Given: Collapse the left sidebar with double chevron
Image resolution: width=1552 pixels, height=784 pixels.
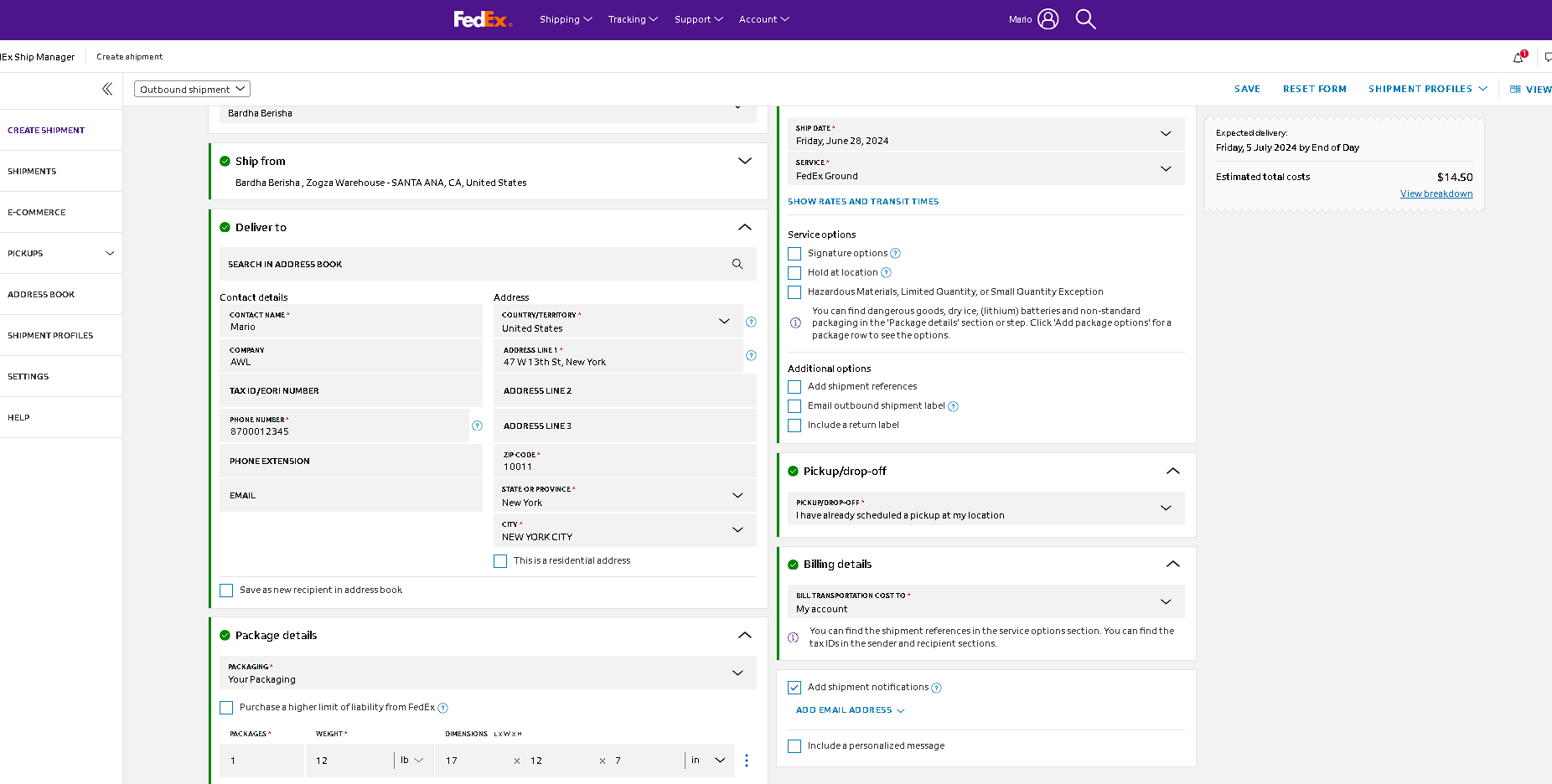Looking at the screenshot, I should (107, 89).
